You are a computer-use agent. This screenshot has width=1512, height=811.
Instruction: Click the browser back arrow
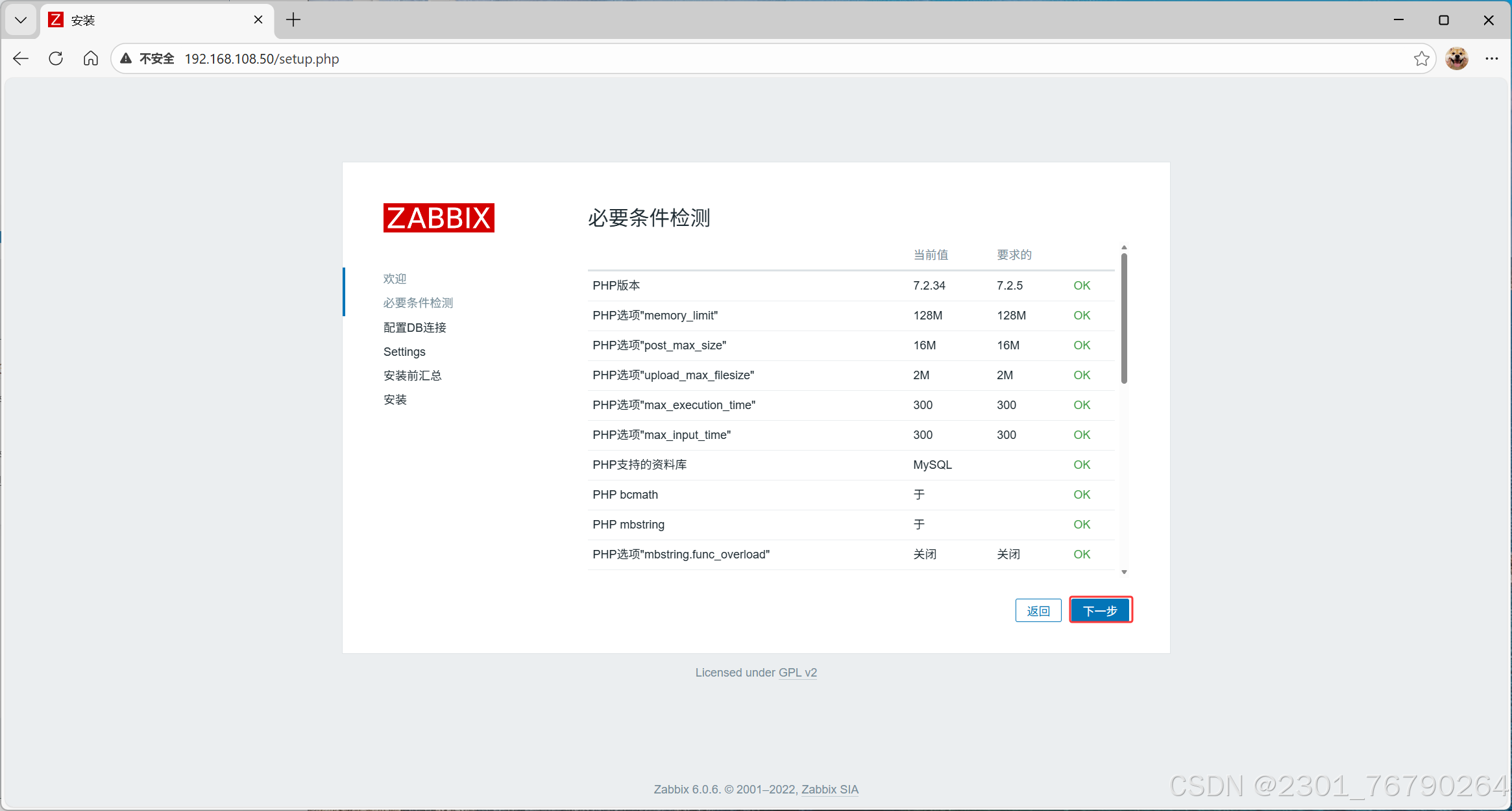click(x=21, y=58)
